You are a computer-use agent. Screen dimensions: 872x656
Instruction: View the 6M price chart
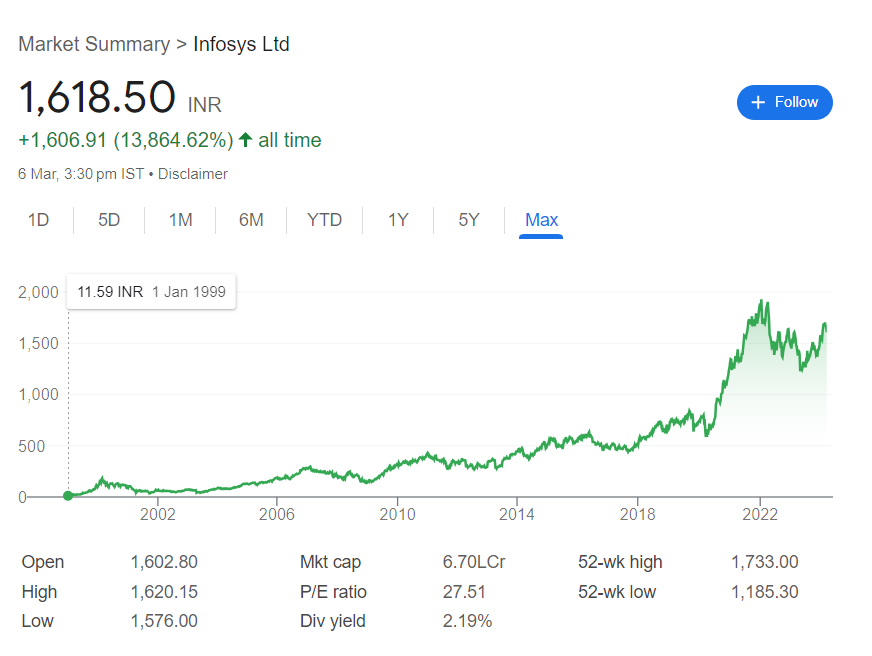click(250, 219)
